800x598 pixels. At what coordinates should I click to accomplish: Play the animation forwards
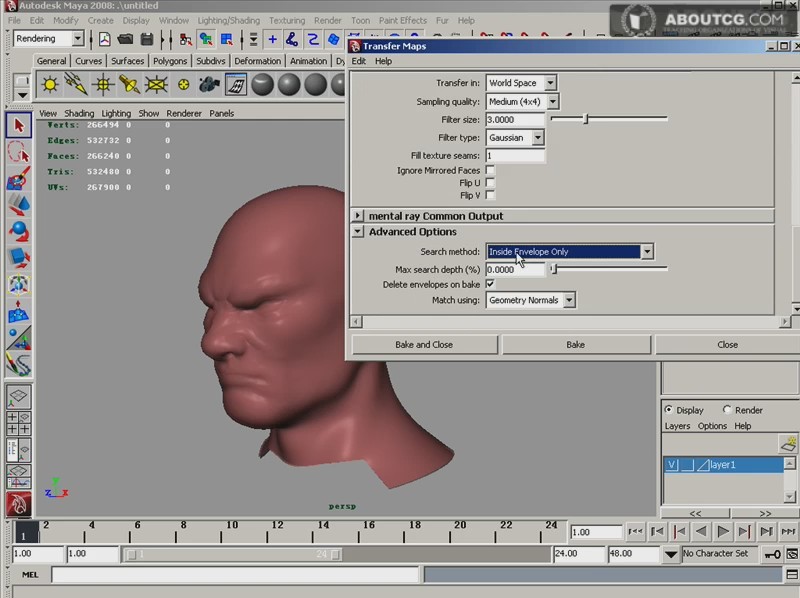click(723, 532)
